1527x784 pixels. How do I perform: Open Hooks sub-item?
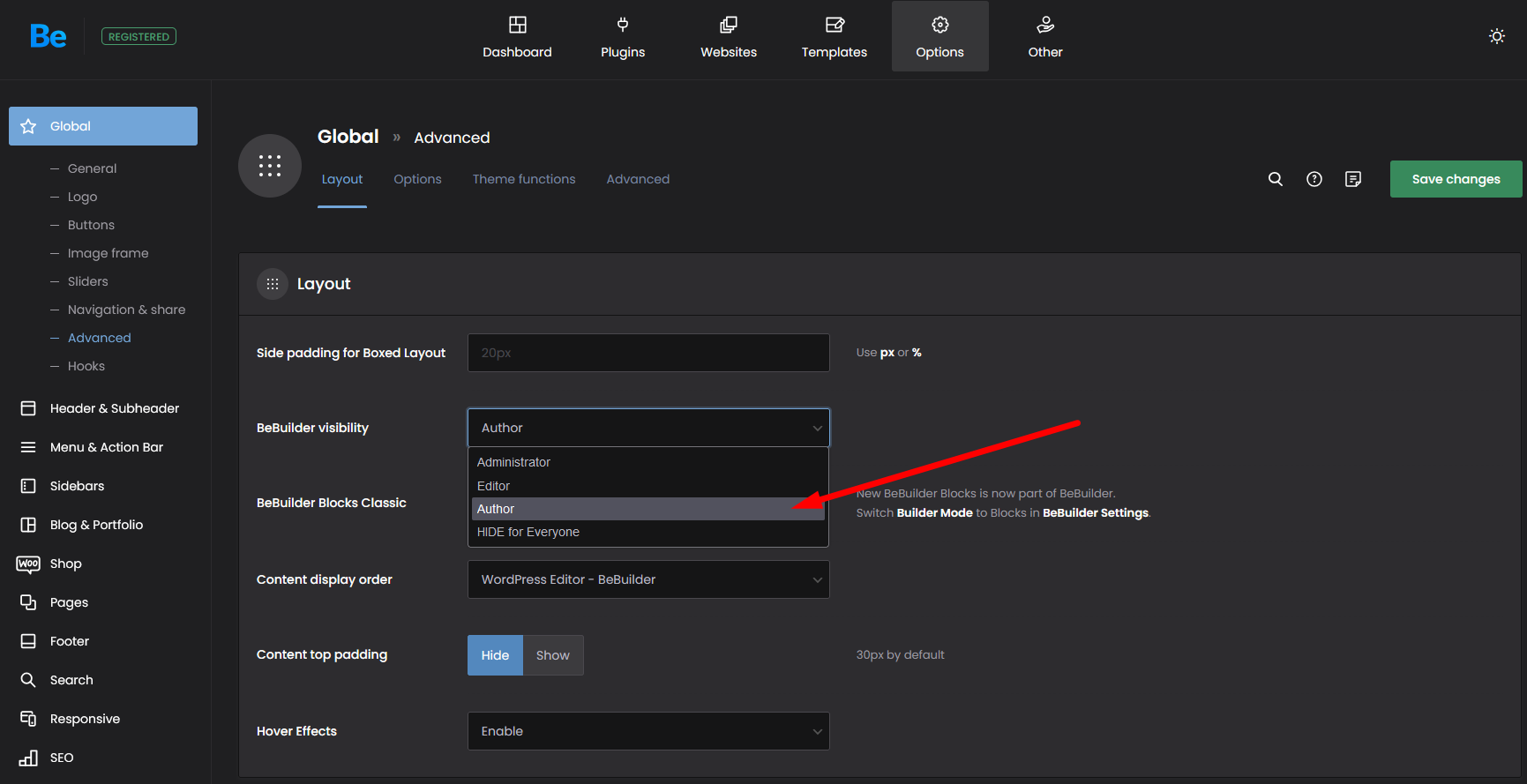(86, 366)
